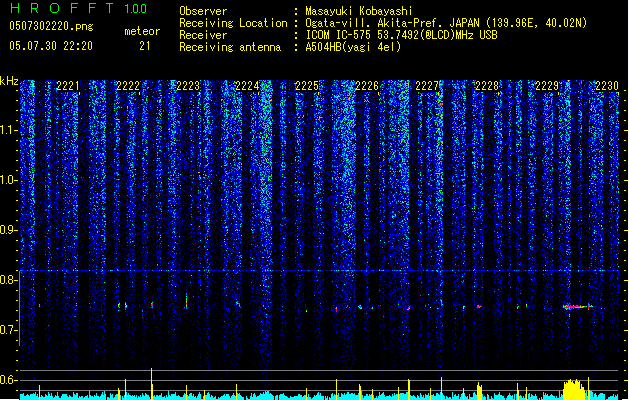The height and width of the screenshot is (400, 629).
Task: Click the 2222 time marker
Action: (128, 86)
